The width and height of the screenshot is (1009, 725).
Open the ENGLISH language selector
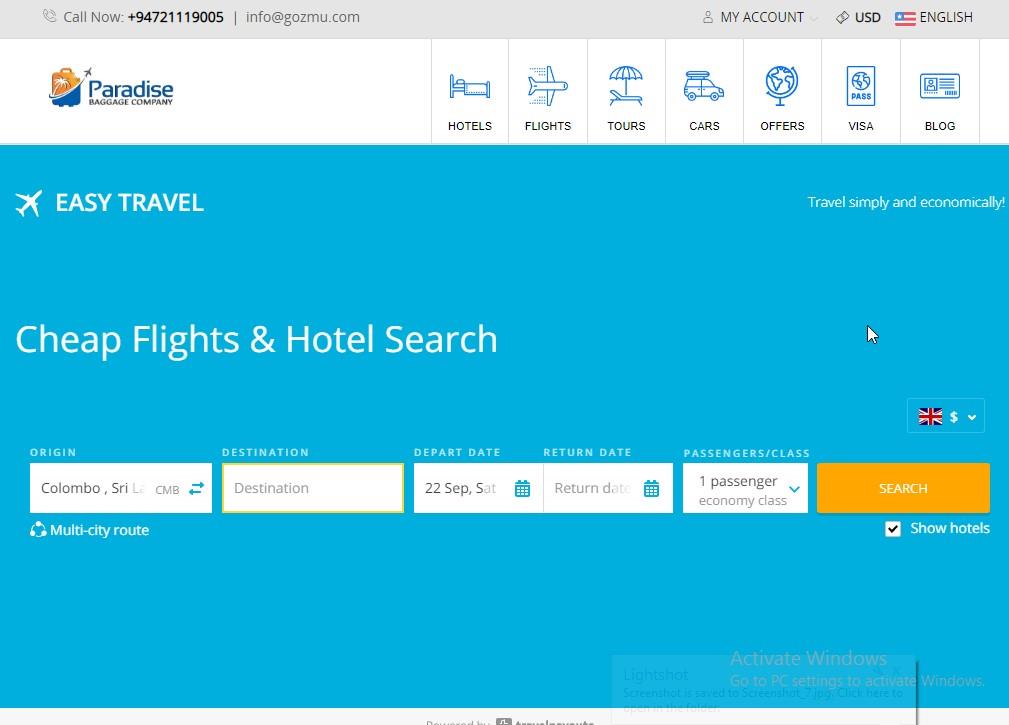934,17
